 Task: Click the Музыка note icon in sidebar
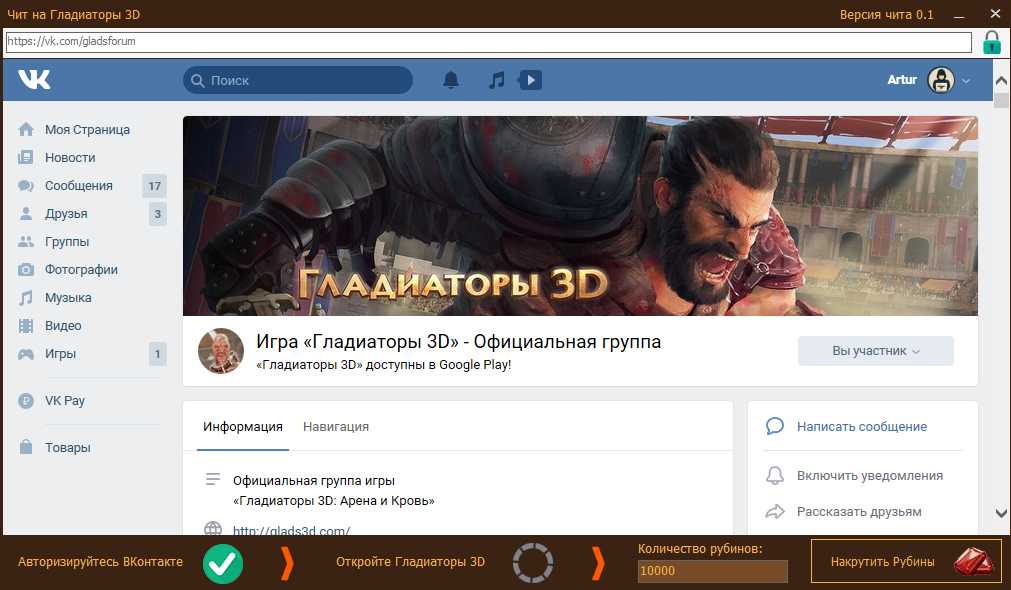click(x=26, y=298)
